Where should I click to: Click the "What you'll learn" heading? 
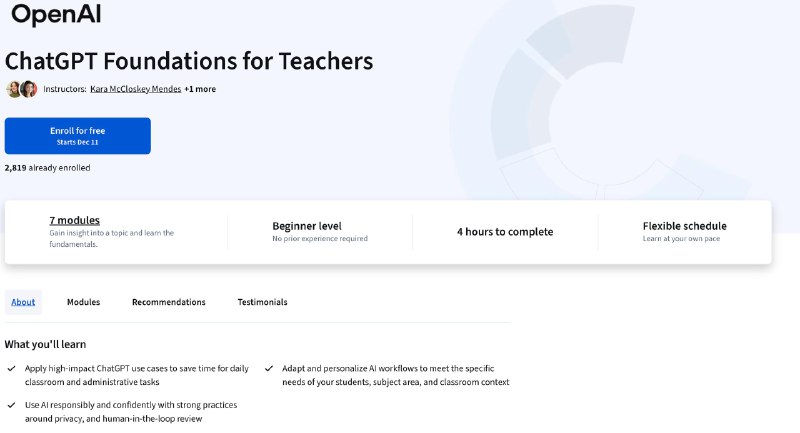click(45, 344)
